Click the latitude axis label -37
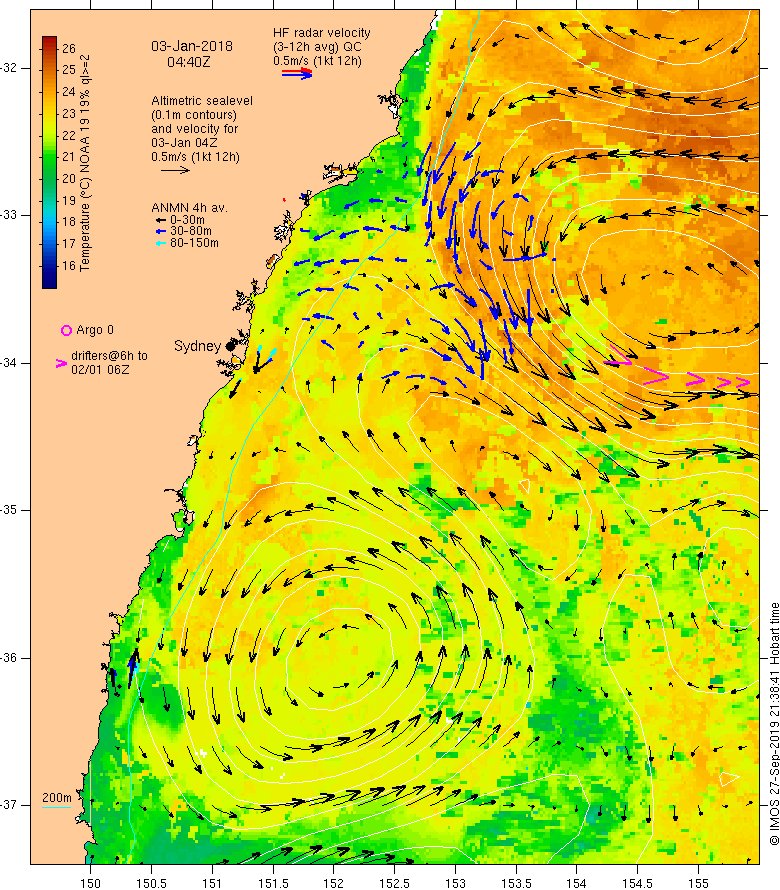The height and width of the screenshot is (890, 780). [9, 805]
